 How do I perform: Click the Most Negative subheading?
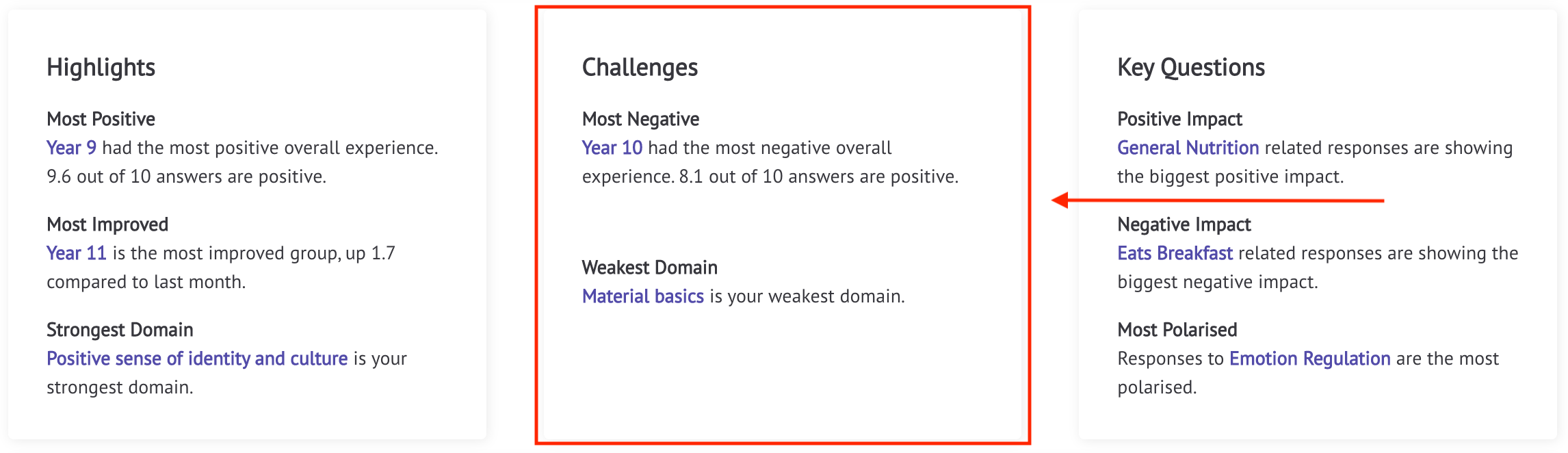[641, 119]
